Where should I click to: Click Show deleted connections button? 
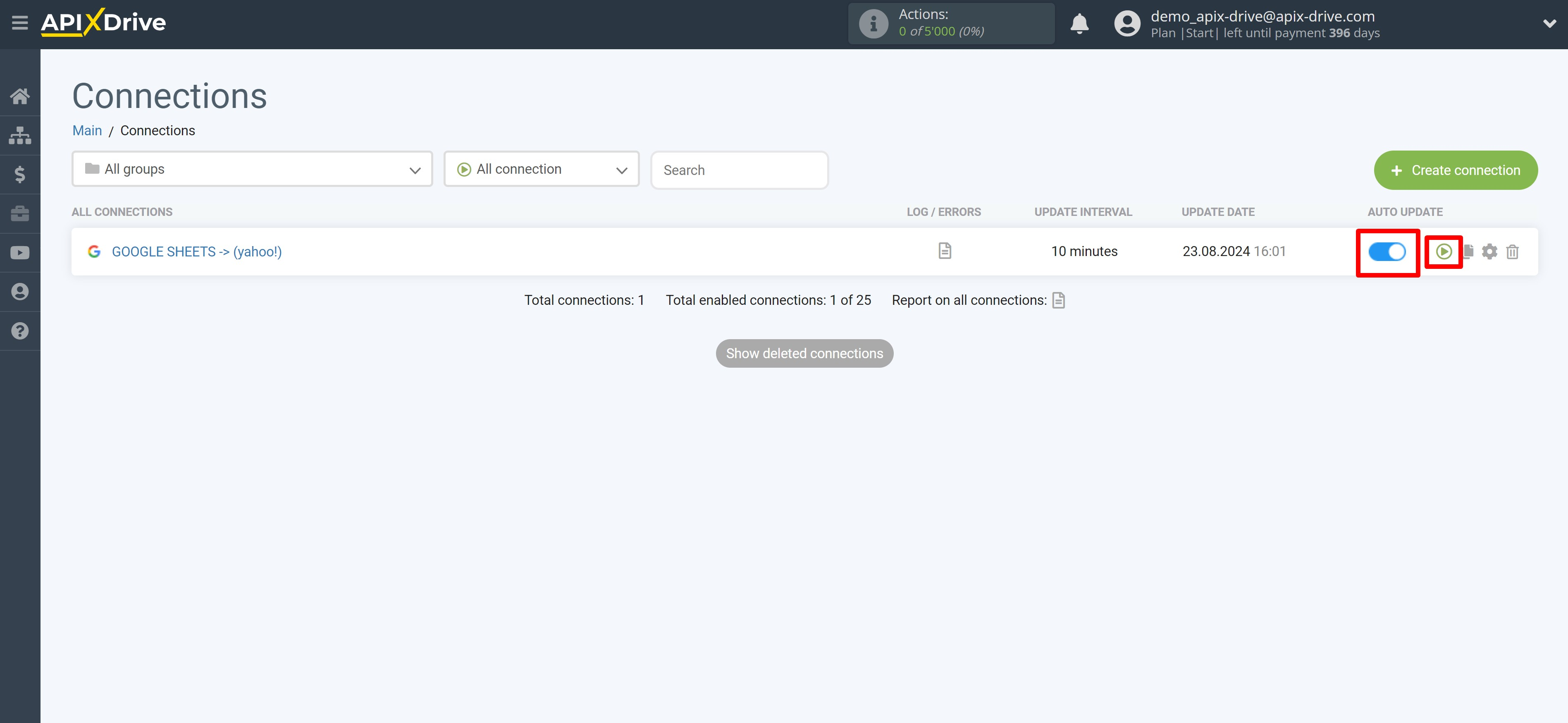pyautogui.click(x=804, y=353)
